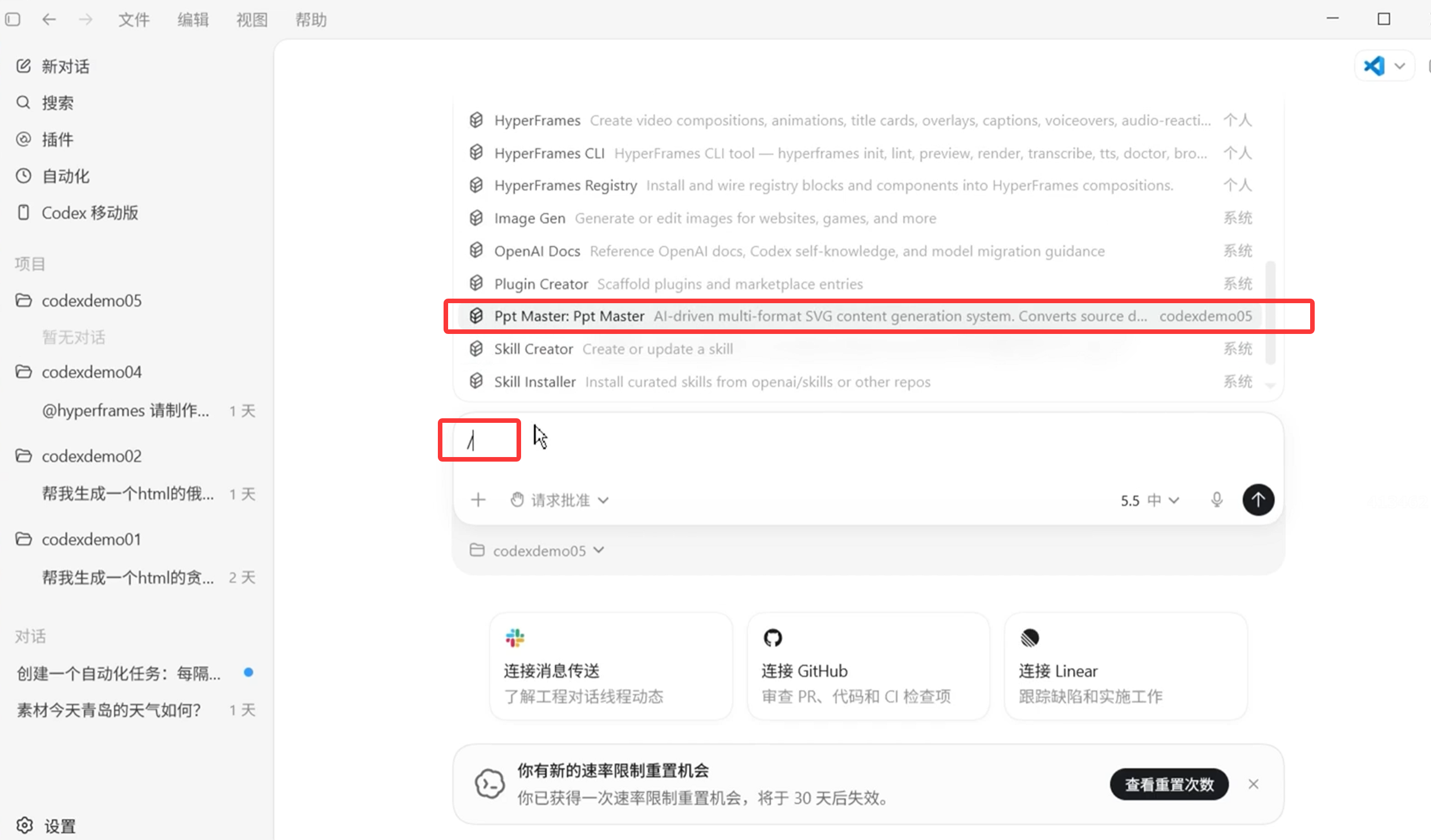Open the VS Code editor dropdown

[1400, 66]
